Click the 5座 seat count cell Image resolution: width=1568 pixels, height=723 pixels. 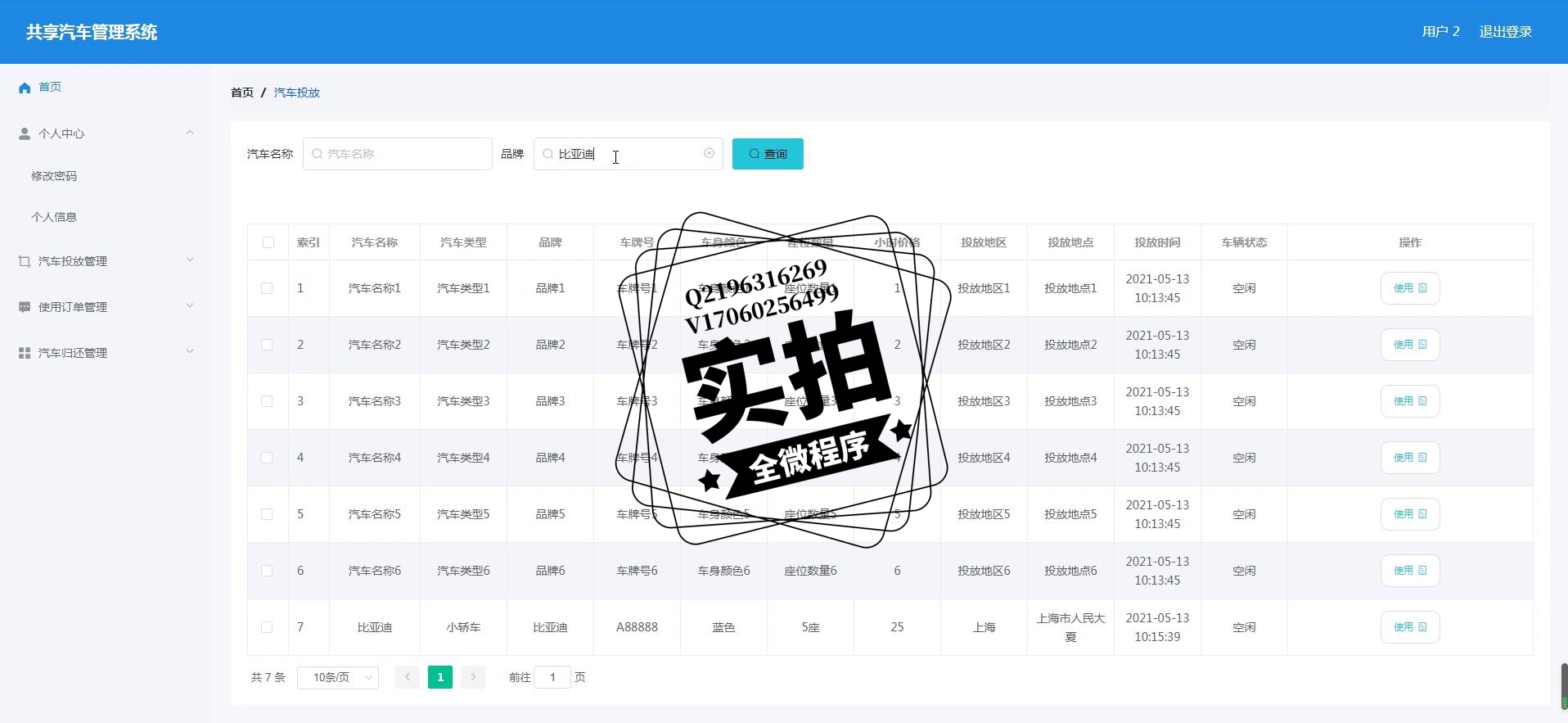pyautogui.click(x=810, y=627)
